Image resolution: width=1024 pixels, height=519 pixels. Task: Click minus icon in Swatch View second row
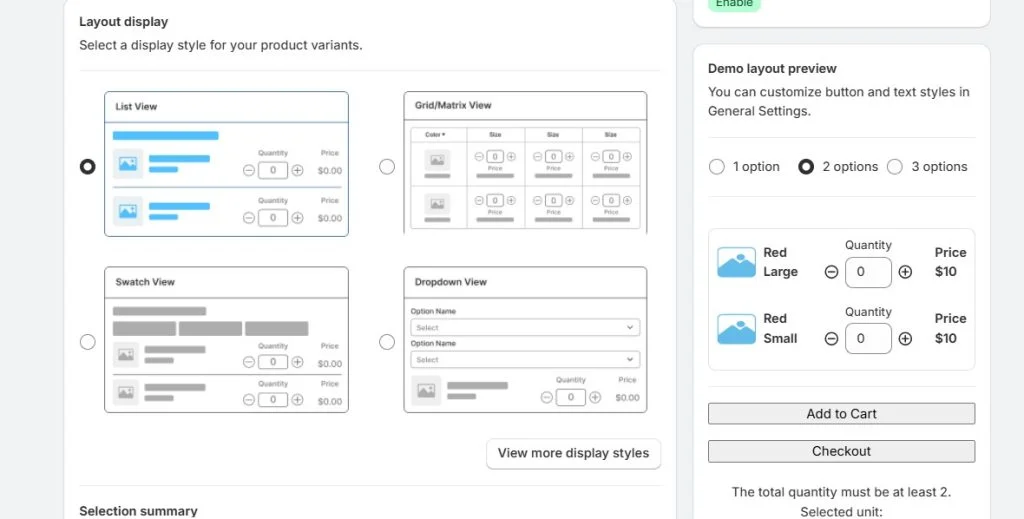(249, 400)
